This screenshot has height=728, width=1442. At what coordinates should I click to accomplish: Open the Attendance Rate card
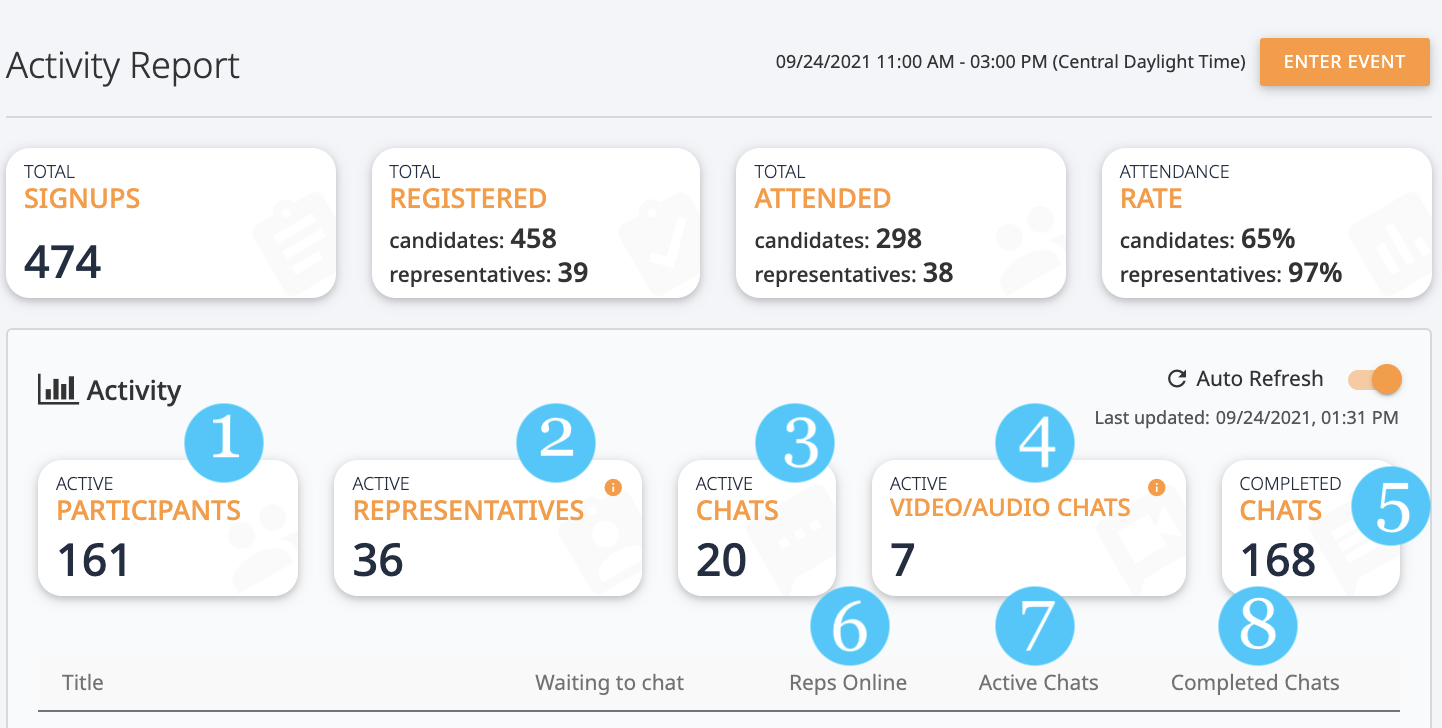point(1267,223)
